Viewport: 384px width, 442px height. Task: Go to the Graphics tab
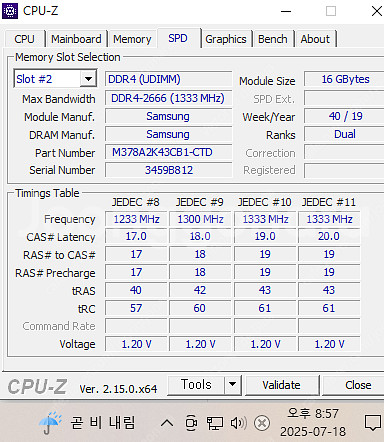point(226,39)
